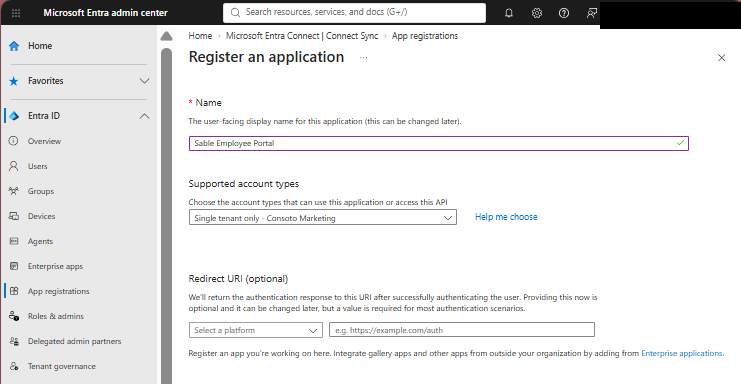Close the Register an application pane

pyautogui.click(x=721, y=58)
